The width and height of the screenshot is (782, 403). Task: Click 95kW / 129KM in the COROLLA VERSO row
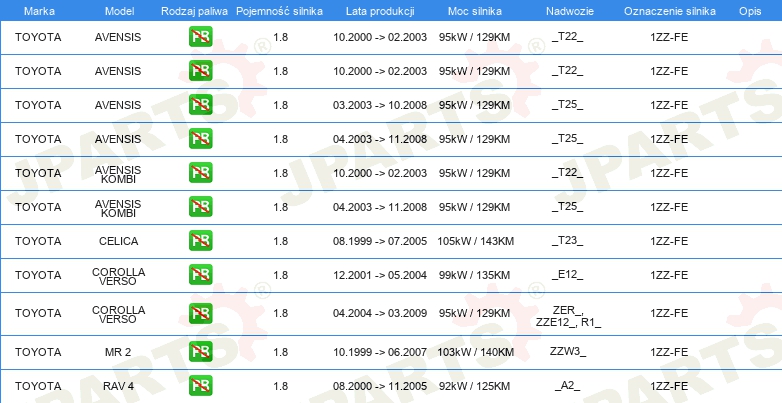tap(474, 313)
